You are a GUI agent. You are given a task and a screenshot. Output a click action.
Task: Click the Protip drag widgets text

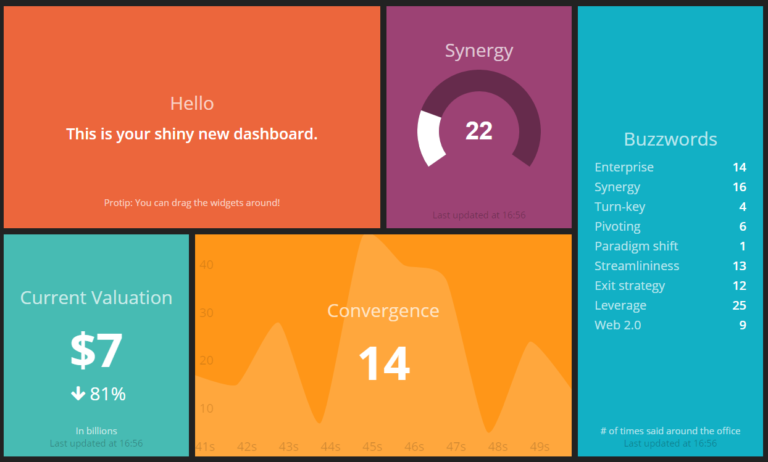191,203
